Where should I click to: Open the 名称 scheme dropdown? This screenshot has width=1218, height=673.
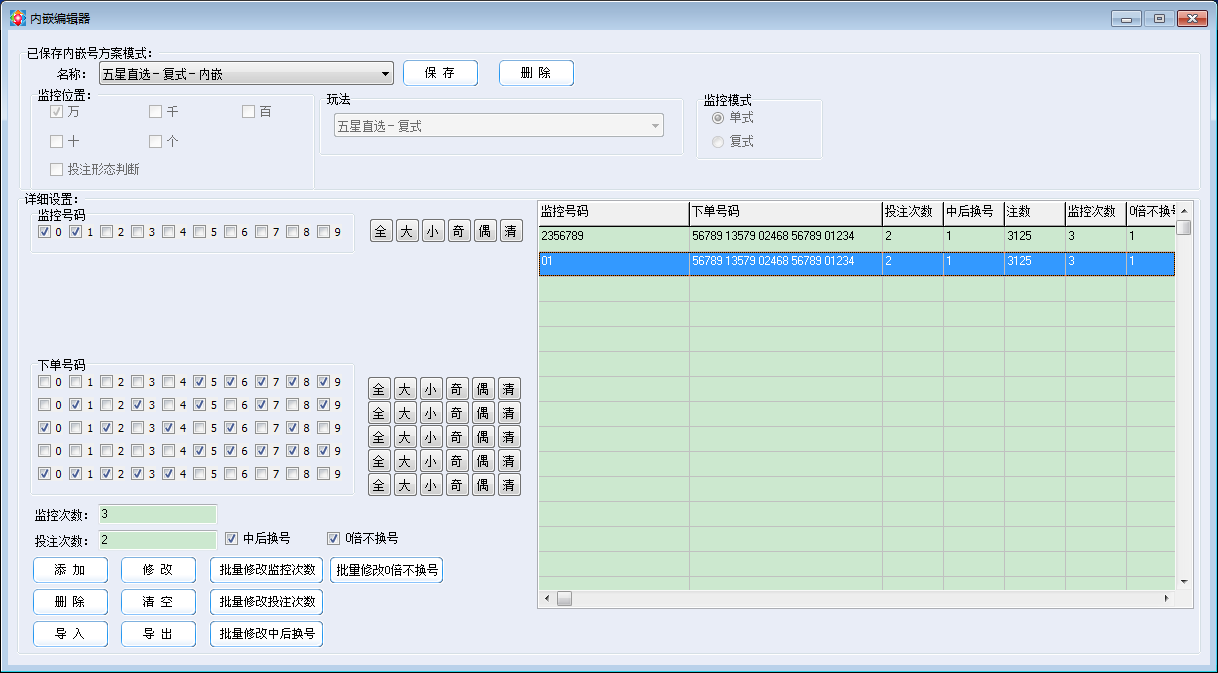click(x=386, y=74)
